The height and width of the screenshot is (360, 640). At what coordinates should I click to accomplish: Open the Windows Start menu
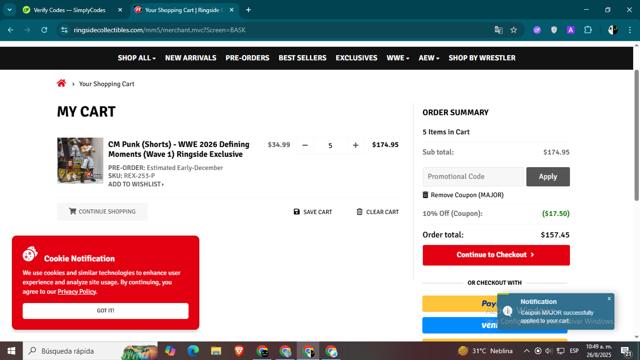pos(11,351)
